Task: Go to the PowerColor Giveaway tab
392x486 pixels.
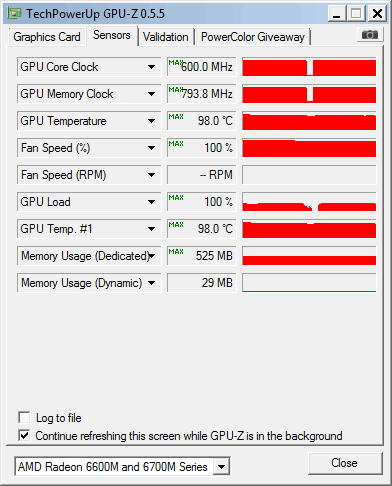Action: coord(253,37)
